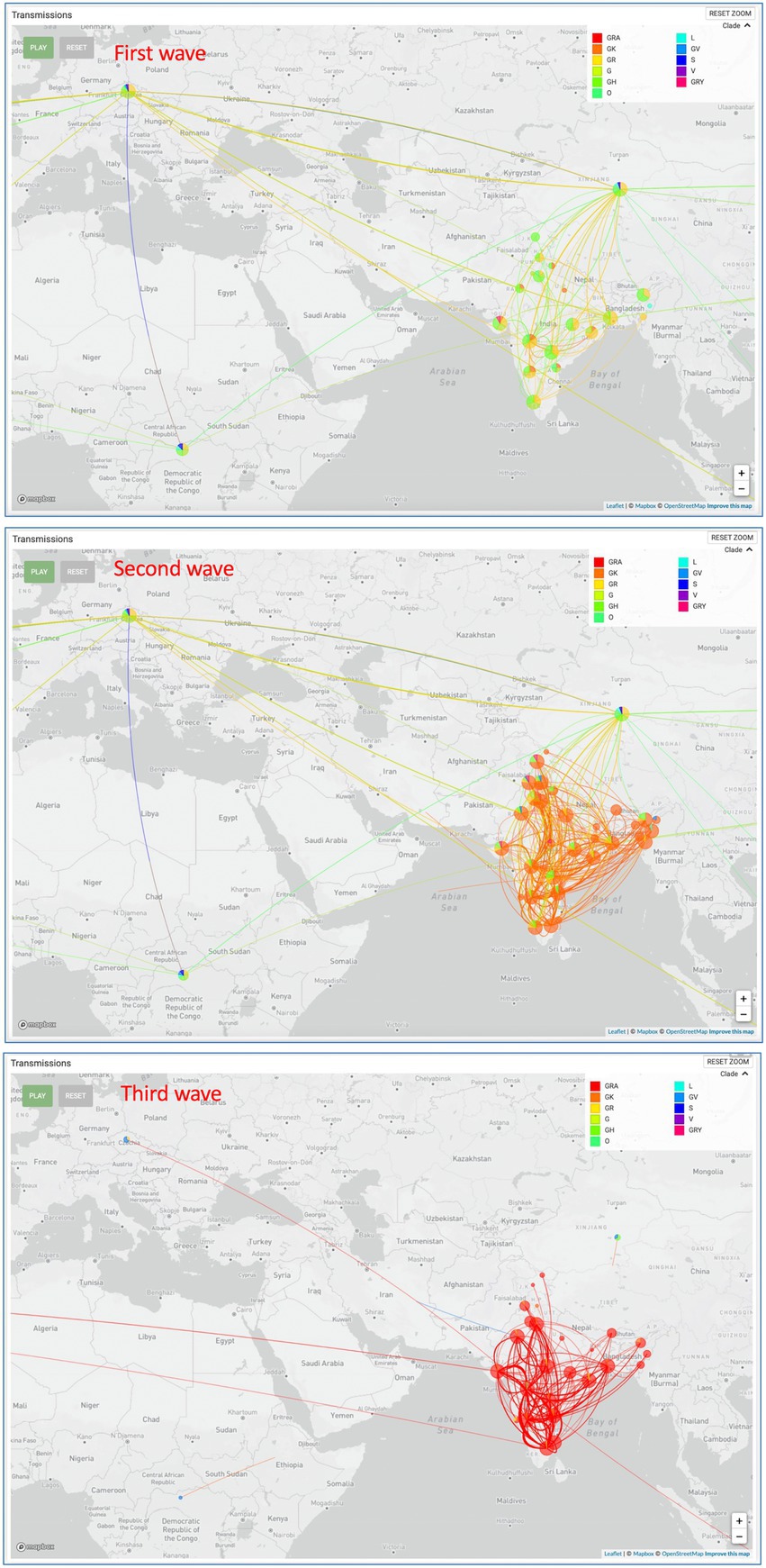766x1568 pixels.
Task: Click the GK orange swatch in First wave legend
Action: coord(597,49)
